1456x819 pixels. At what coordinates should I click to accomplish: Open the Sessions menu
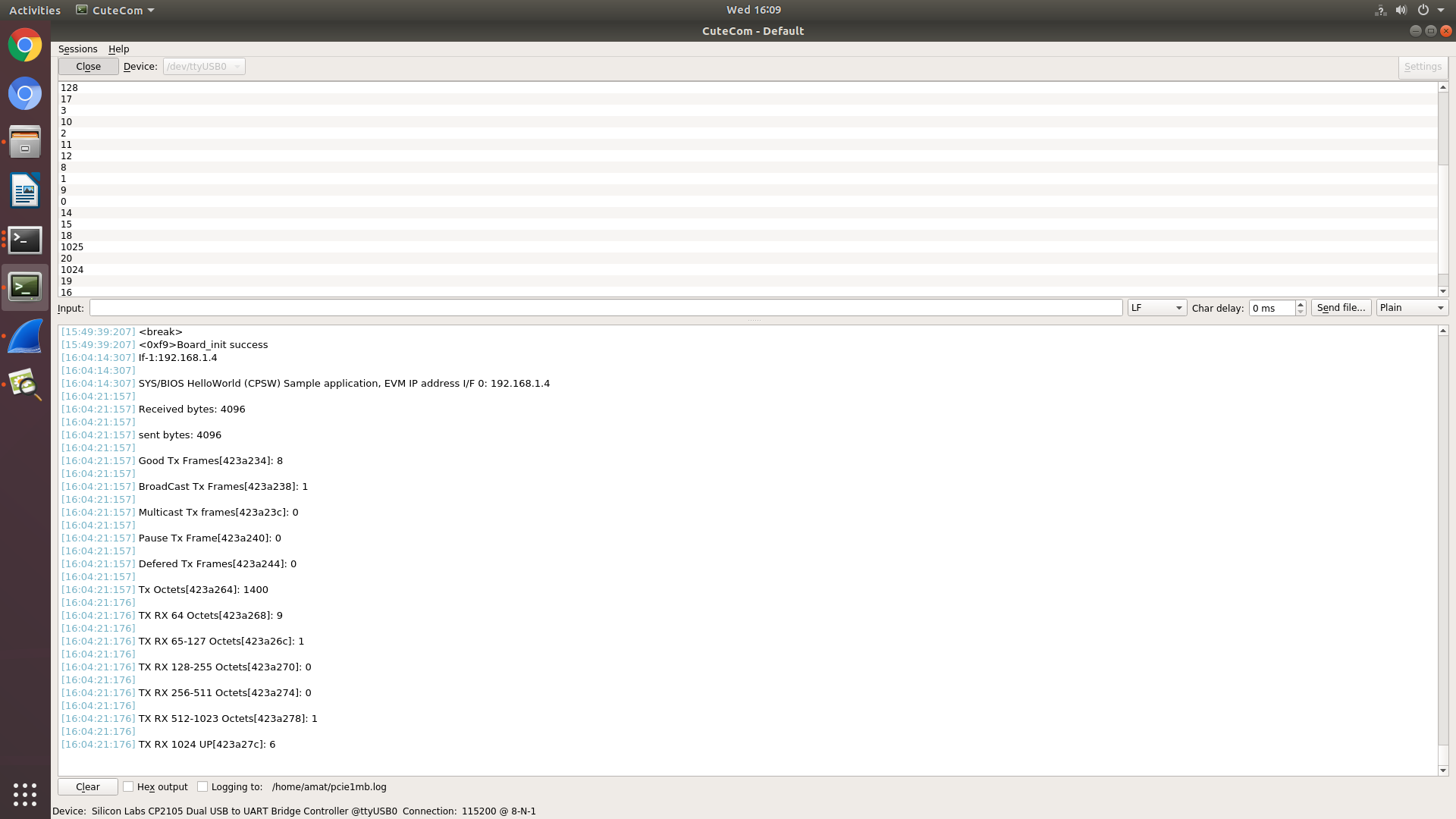(77, 49)
